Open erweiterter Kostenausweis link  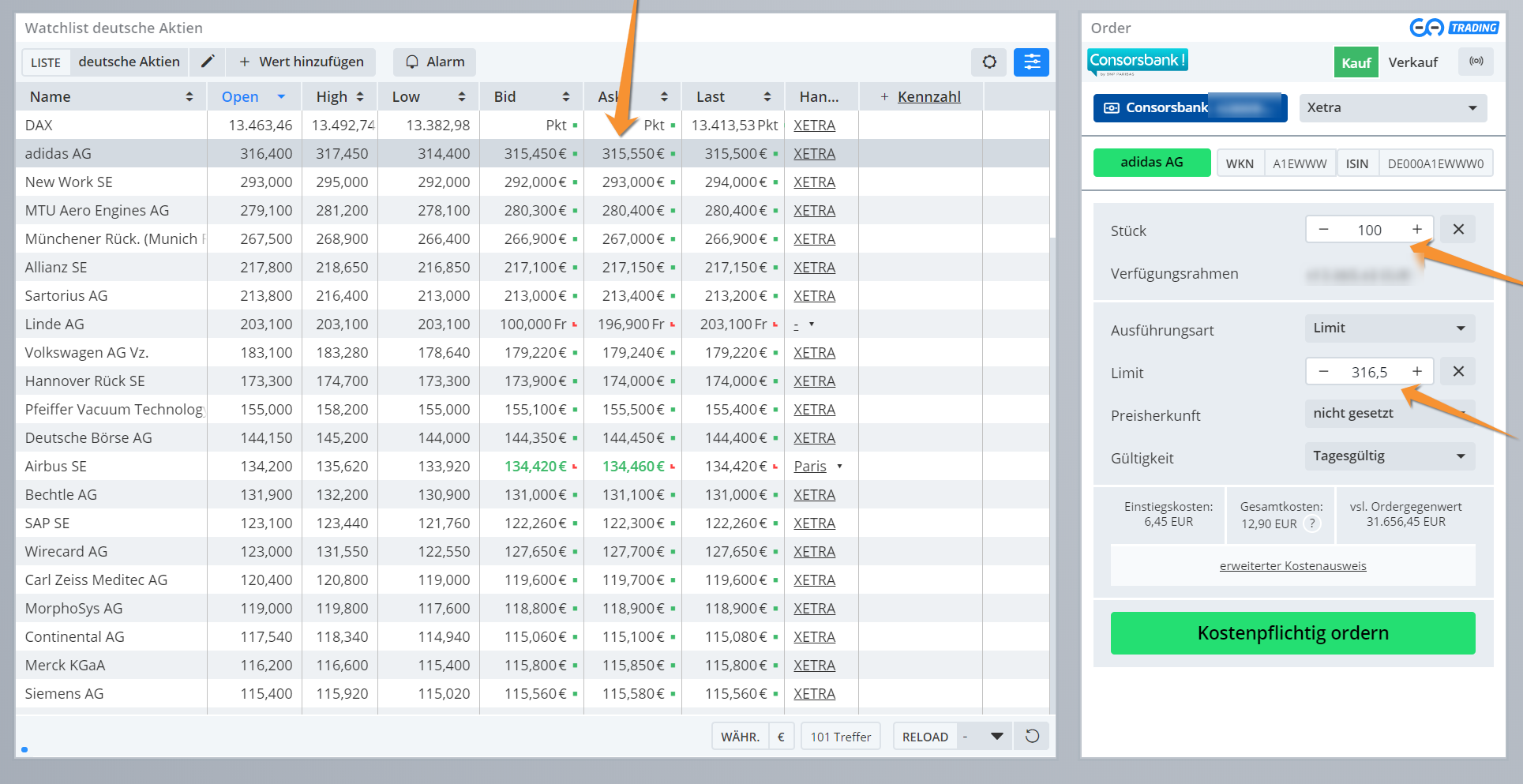pos(1292,565)
